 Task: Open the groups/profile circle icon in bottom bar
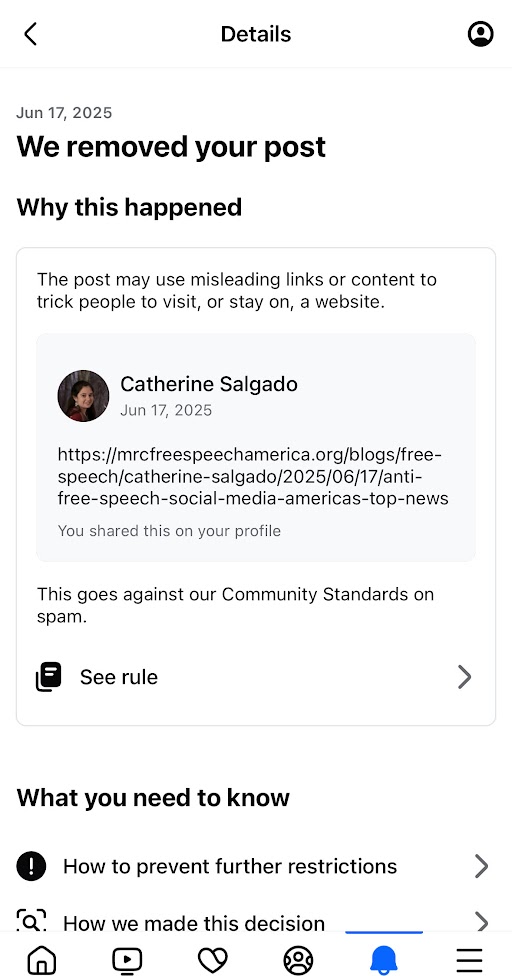click(x=298, y=960)
